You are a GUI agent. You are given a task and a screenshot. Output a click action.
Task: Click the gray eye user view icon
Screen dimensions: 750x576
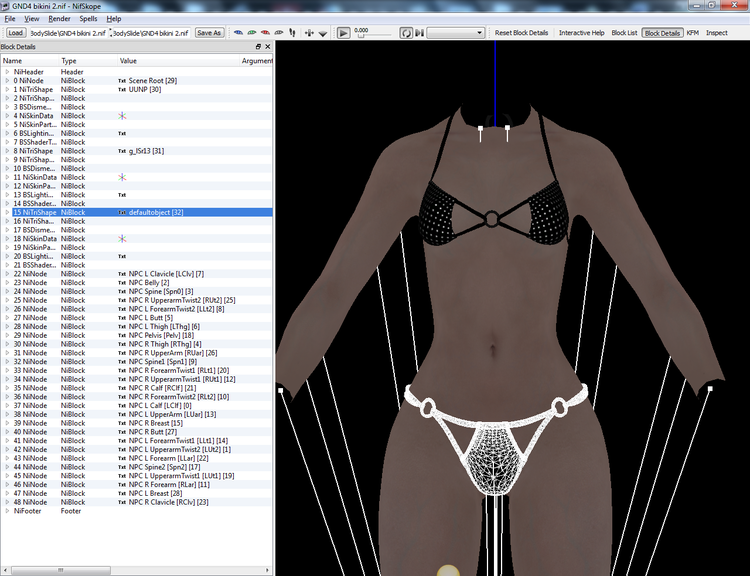278,33
